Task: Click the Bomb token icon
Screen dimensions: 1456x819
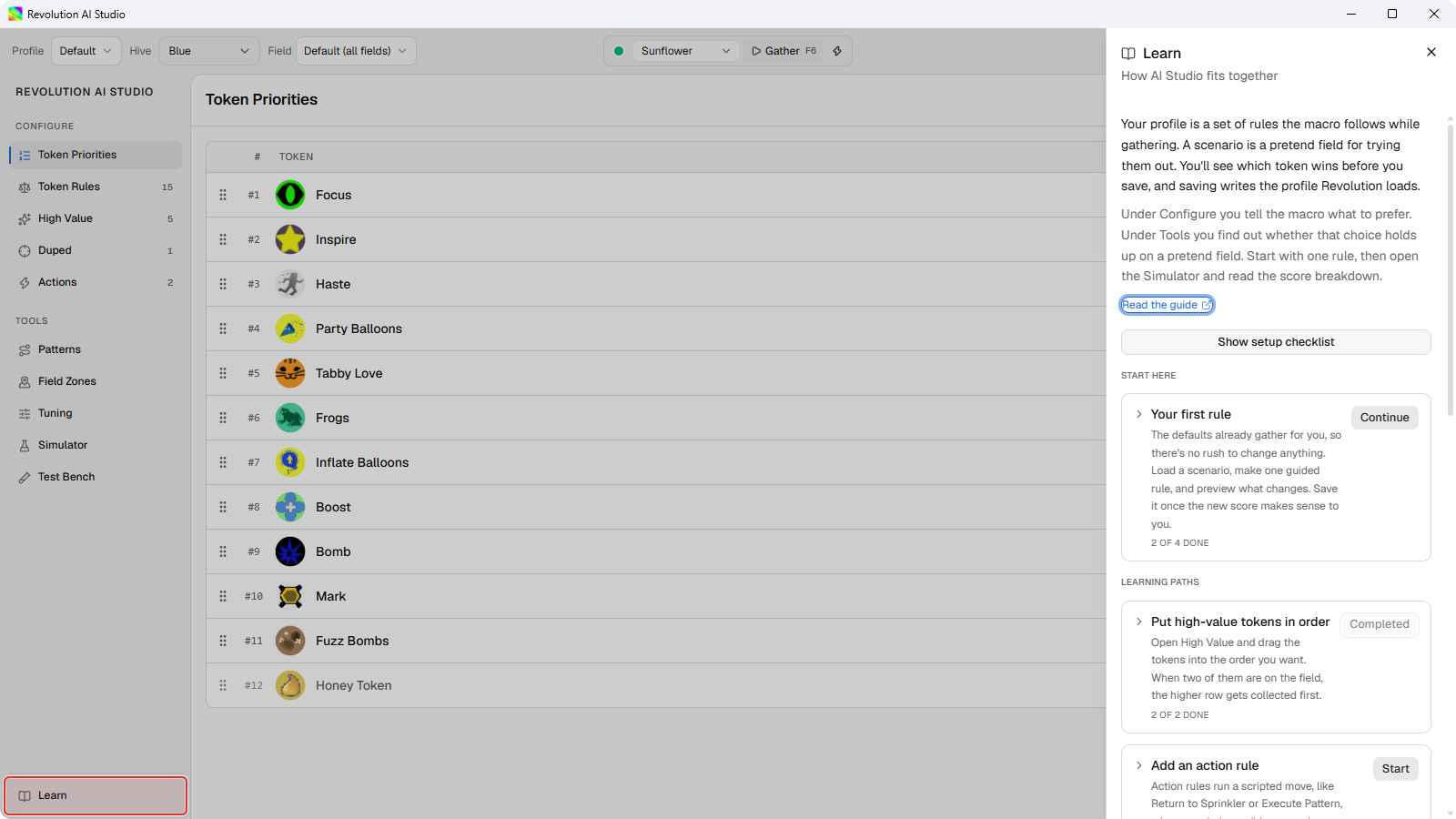Action: pos(290,551)
